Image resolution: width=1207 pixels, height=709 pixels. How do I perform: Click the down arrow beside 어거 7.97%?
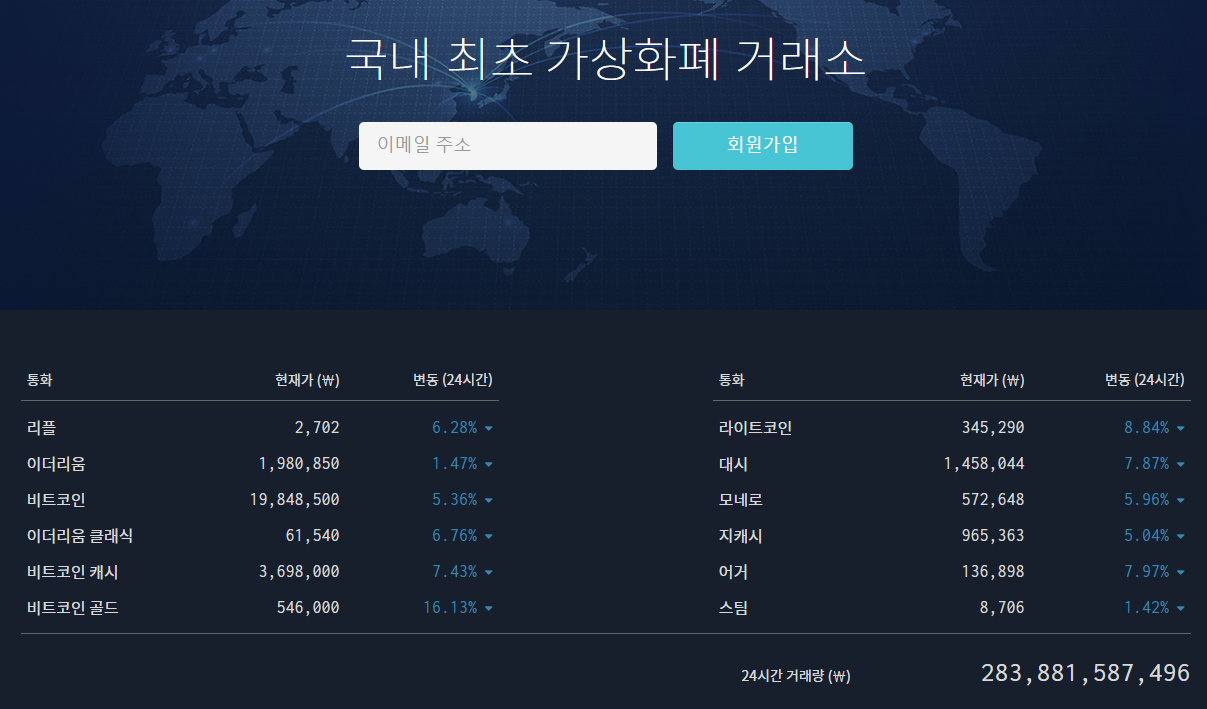point(1180,573)
